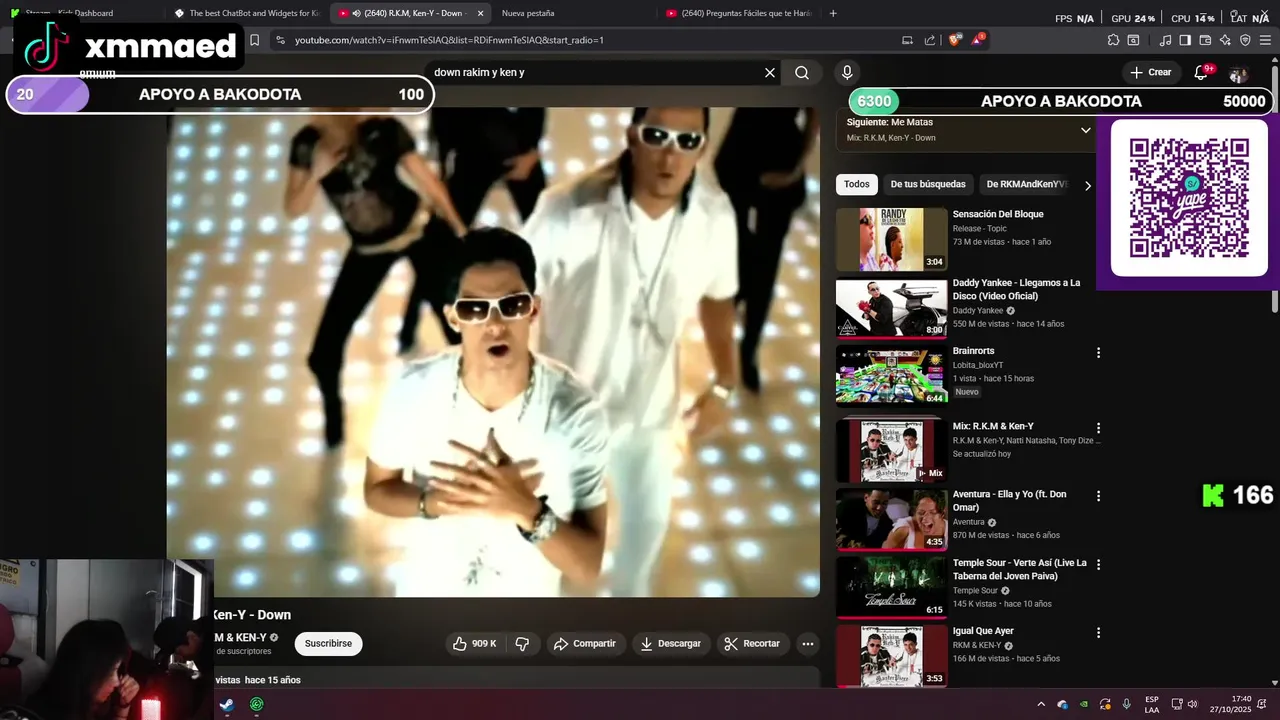Screen dimensions: 1280x720
Task: Switch to the Nueva pestaña tab
Action: coord(528,13)
